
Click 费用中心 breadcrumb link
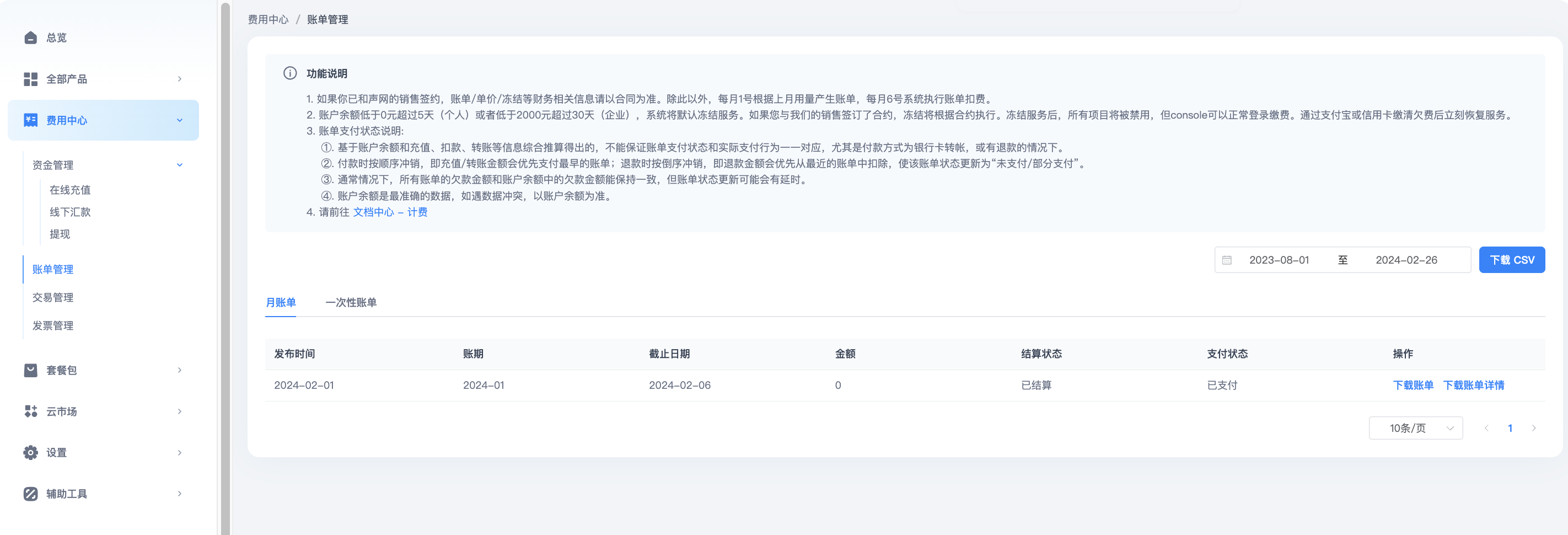pos(268,19)
